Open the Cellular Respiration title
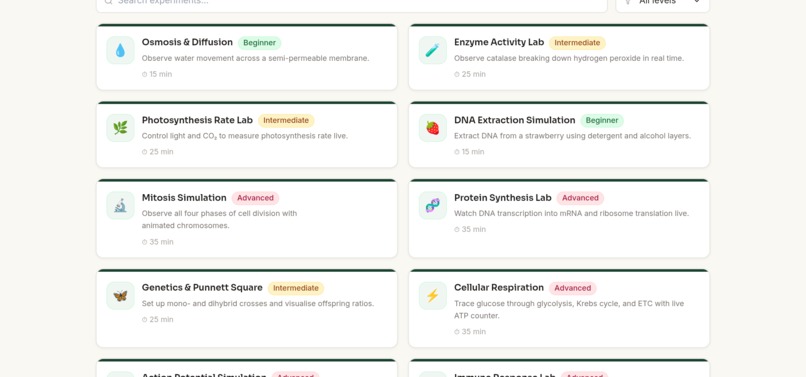Viewport: 806px width, 377px height. [x=499, y=288]
